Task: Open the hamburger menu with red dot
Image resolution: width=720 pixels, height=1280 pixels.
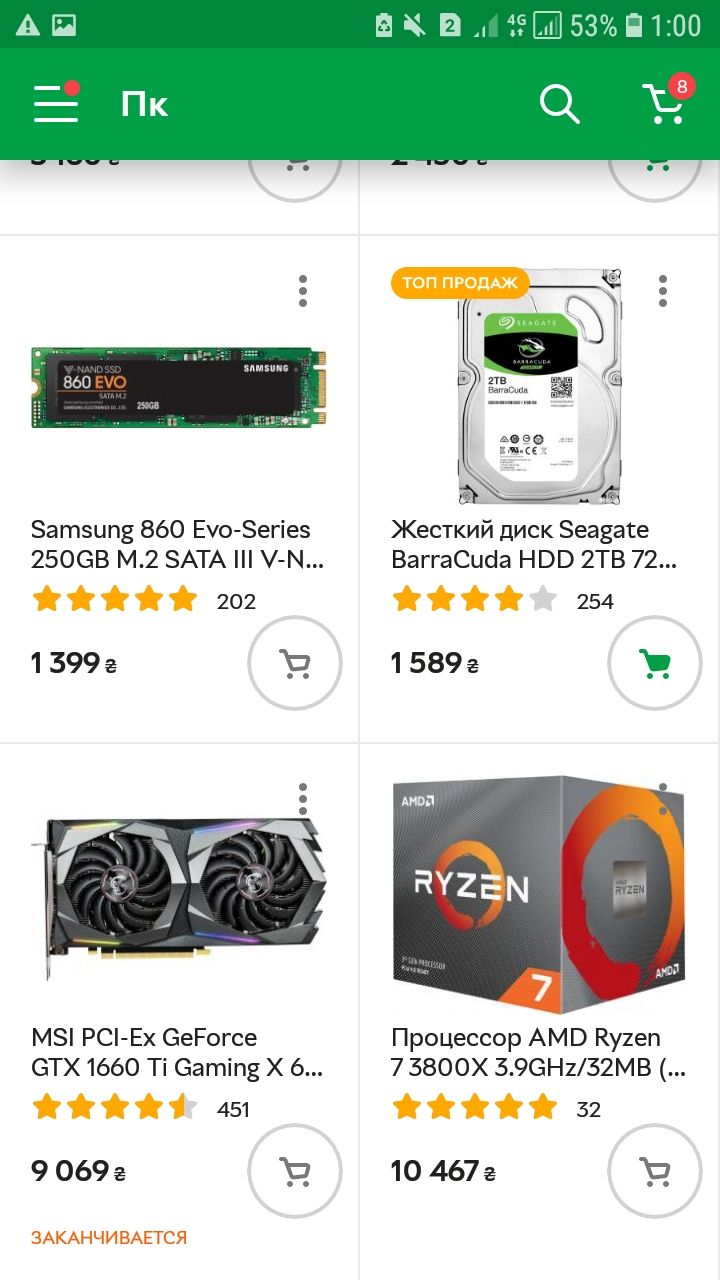Action: [x=56, y=103]
